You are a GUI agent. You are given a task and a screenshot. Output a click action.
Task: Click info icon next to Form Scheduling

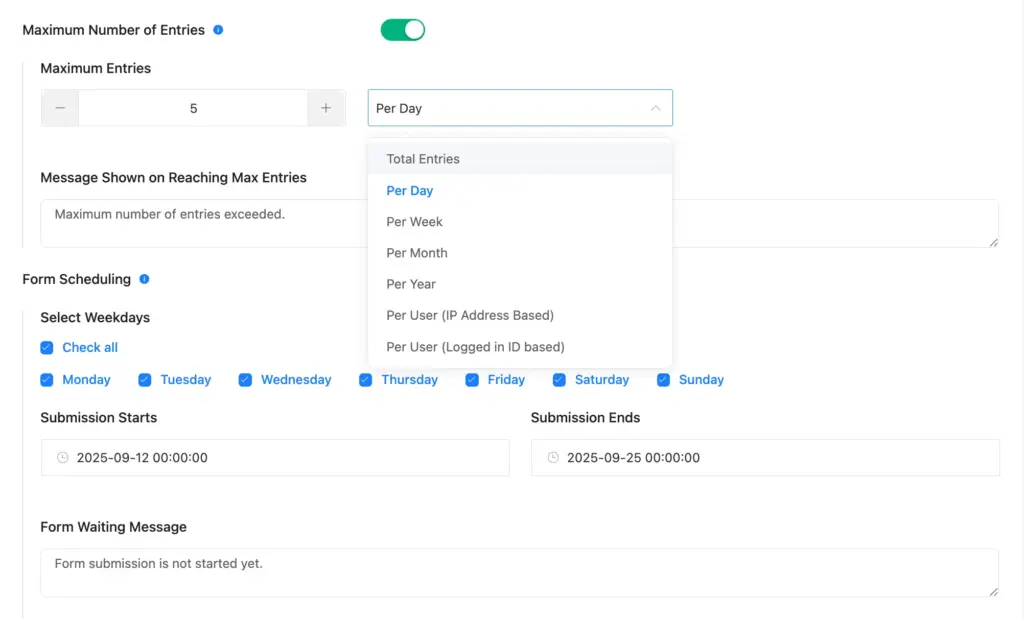144,279
